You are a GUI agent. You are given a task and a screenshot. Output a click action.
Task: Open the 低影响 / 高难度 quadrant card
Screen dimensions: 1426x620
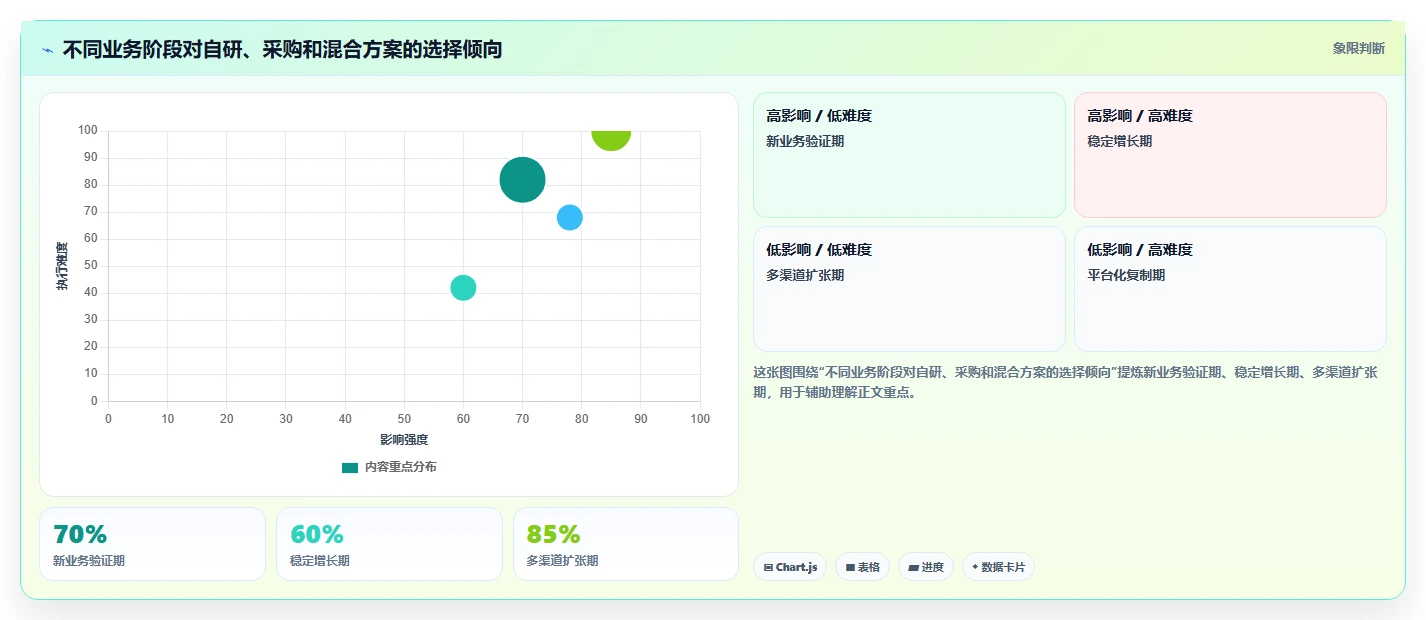pyautogui.click(x=1230, y=289)
